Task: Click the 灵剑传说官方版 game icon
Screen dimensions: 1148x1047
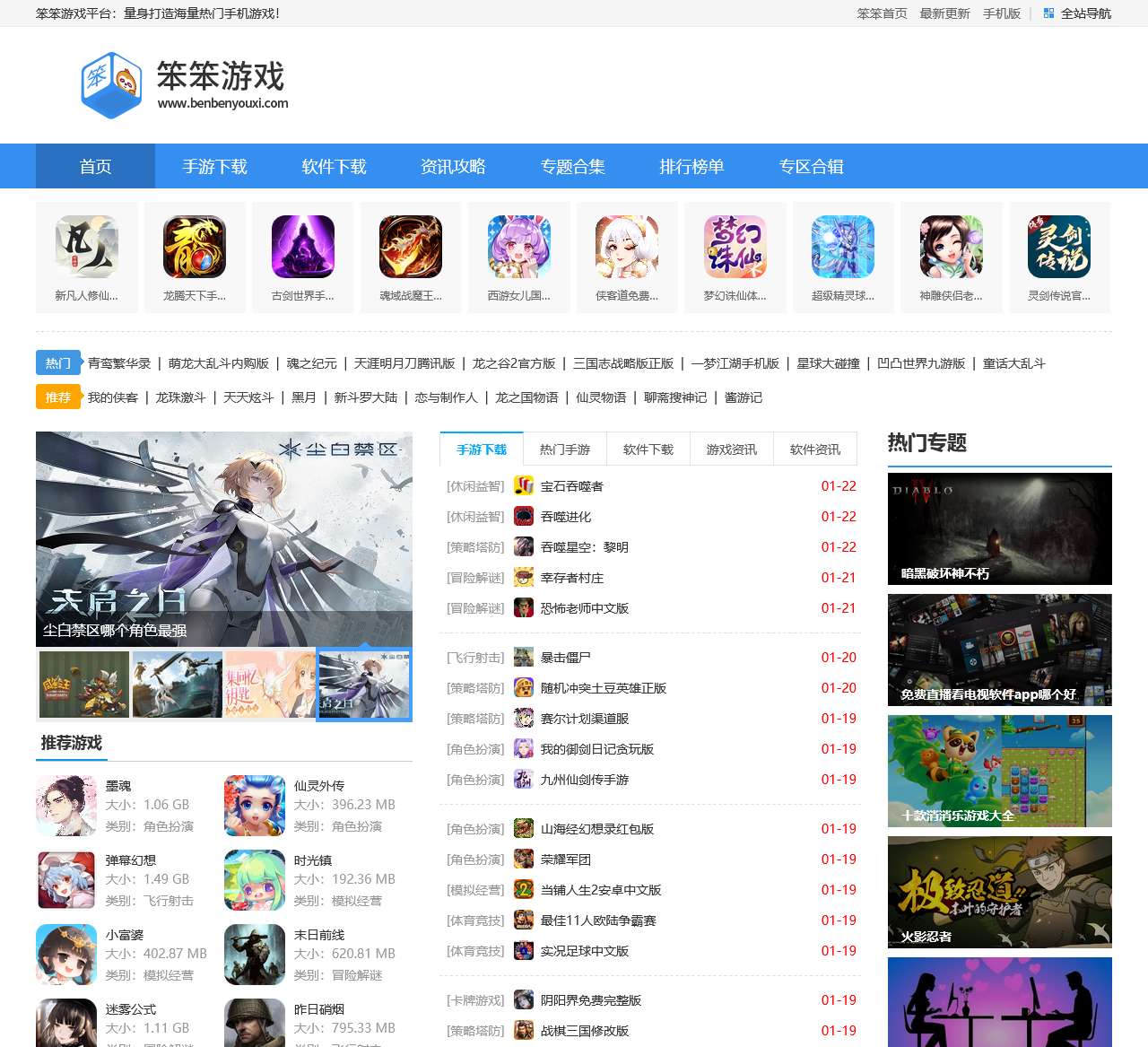Action: (x=1059, y=247)
